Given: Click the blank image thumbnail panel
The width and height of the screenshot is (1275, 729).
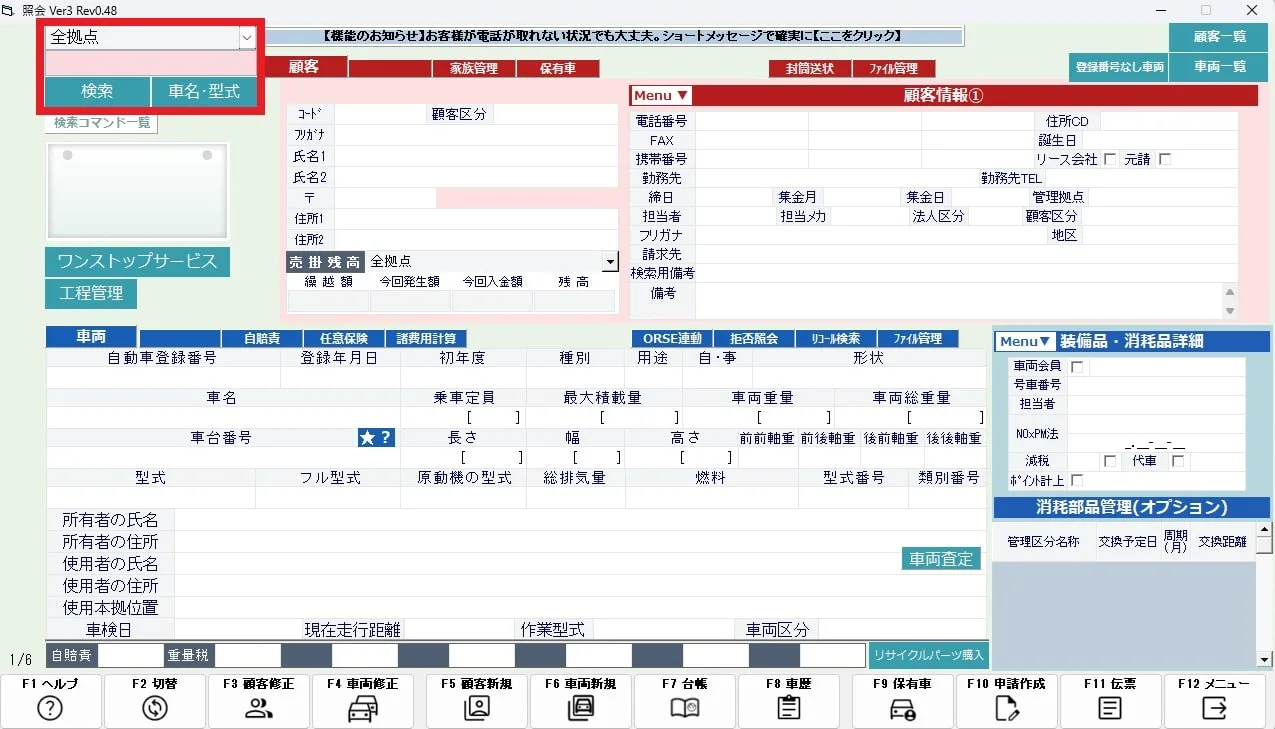Looking at the screenshot, I should coord(137,191).
